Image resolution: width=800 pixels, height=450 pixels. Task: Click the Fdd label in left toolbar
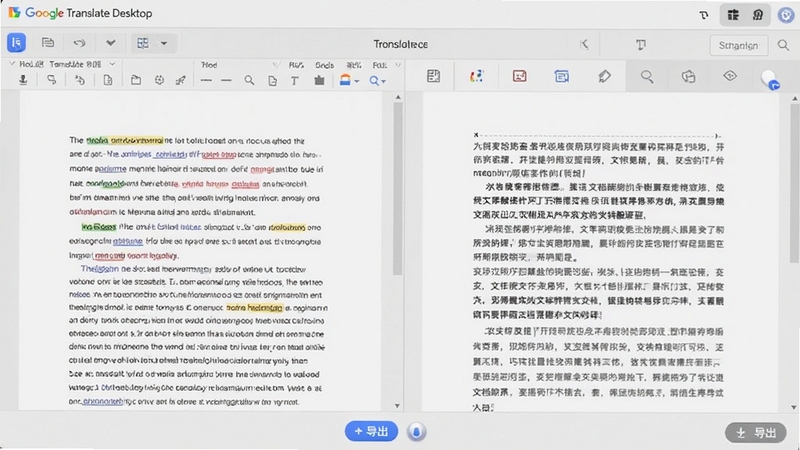point(380,65)
